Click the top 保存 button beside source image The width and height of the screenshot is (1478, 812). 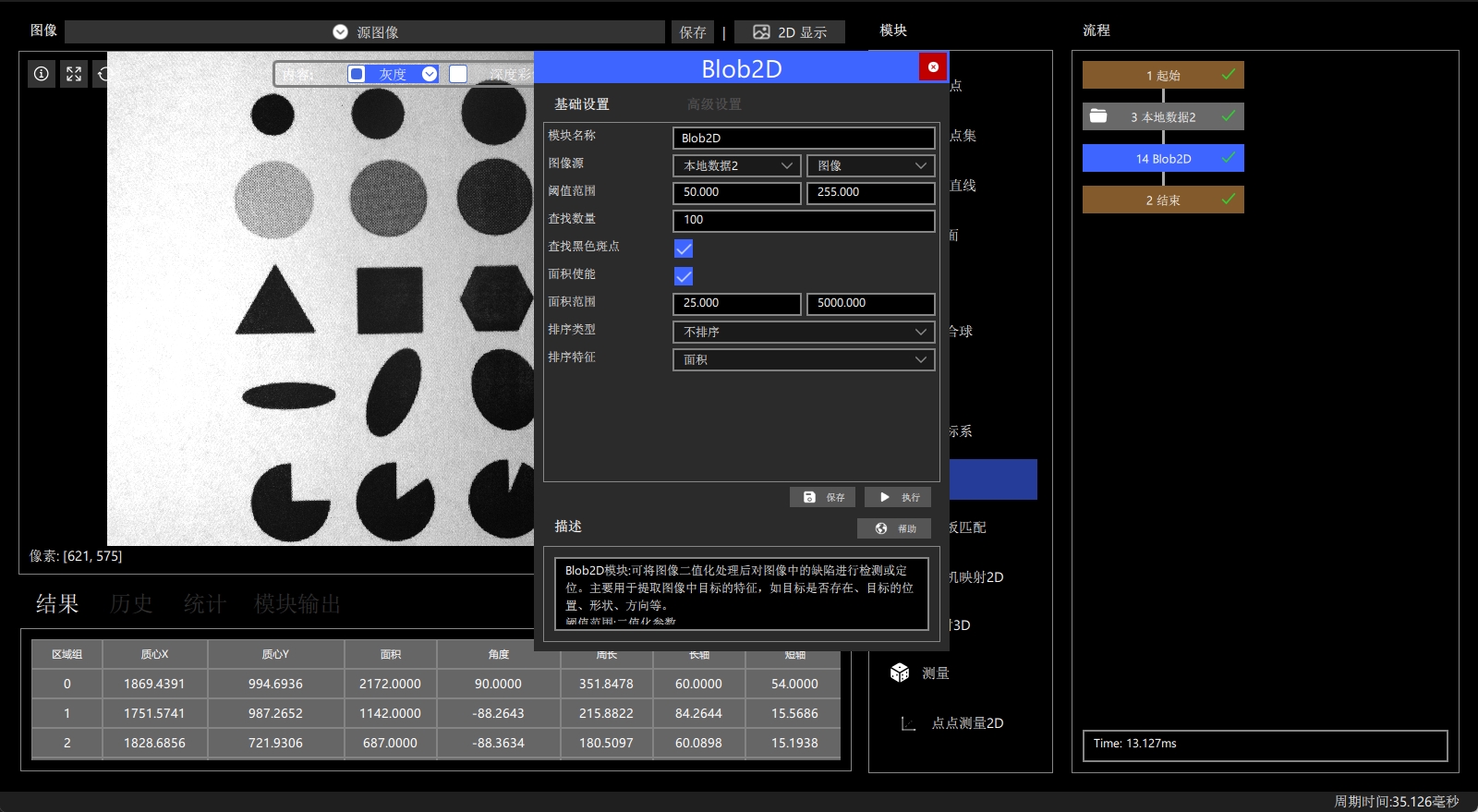(x=693, y=32)
